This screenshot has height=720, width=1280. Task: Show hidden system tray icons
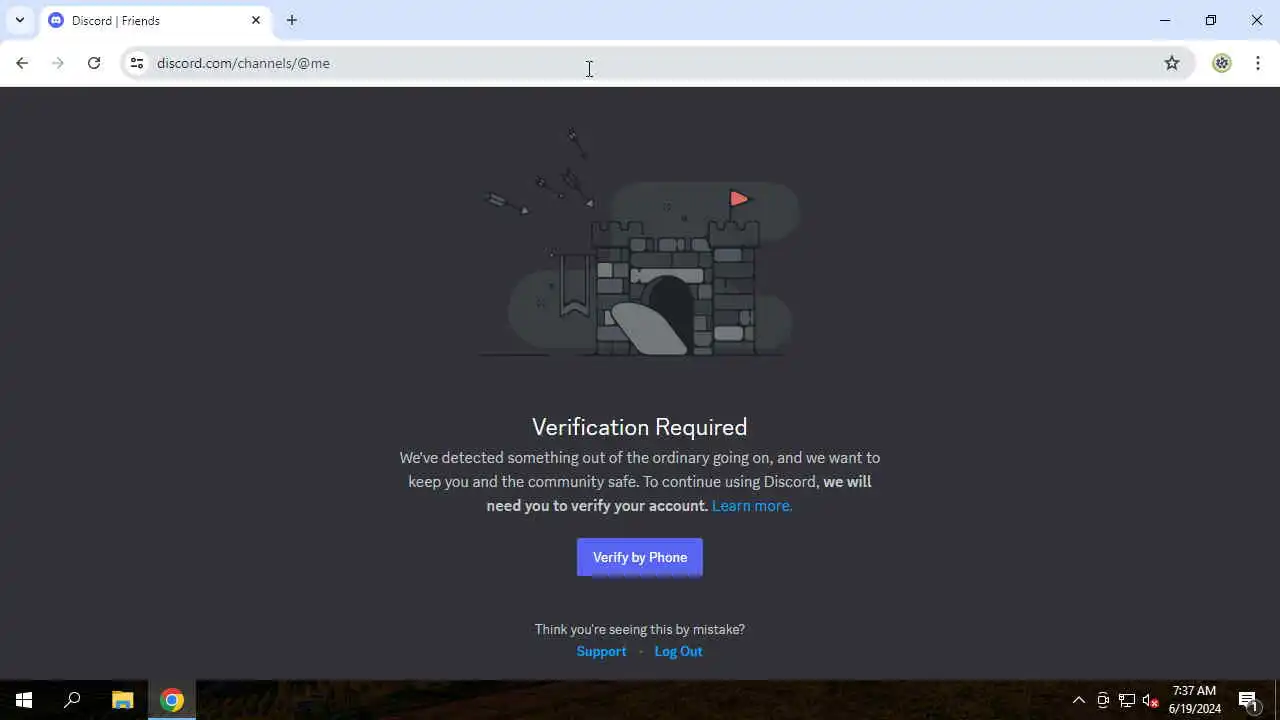click(1078, 700)
